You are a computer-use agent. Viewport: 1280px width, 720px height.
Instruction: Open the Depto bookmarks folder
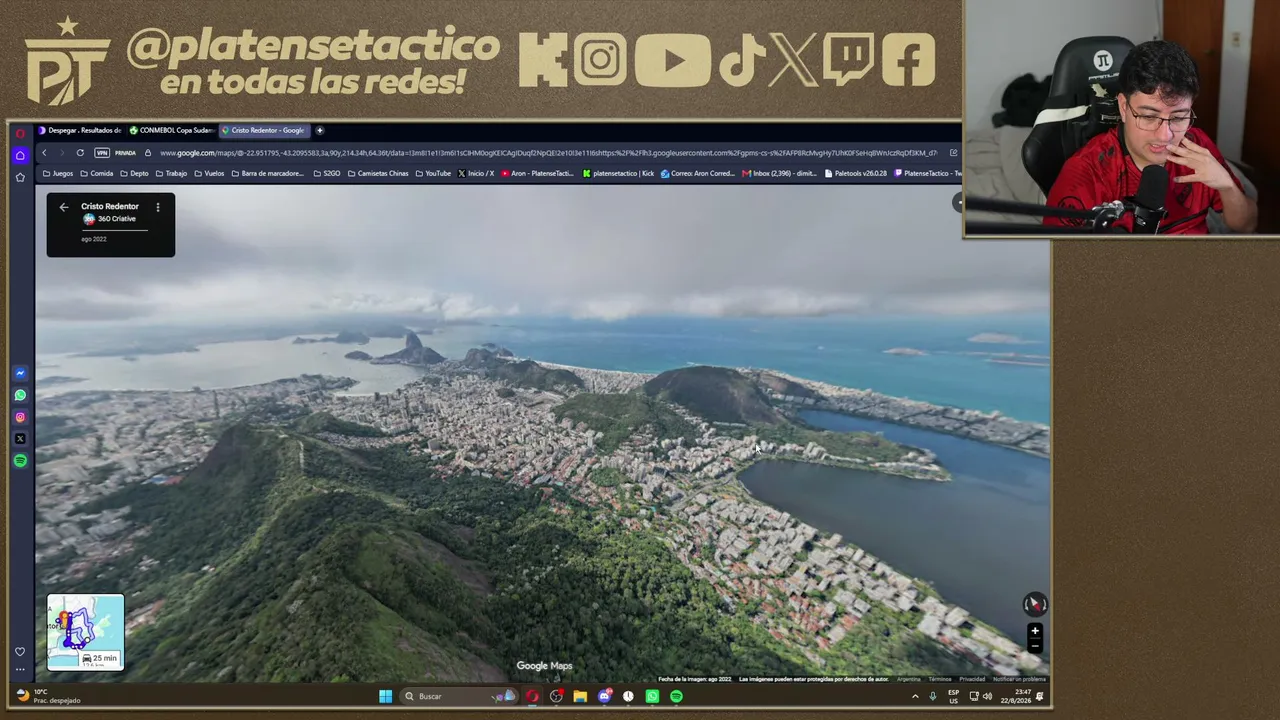tap(134, 173)
